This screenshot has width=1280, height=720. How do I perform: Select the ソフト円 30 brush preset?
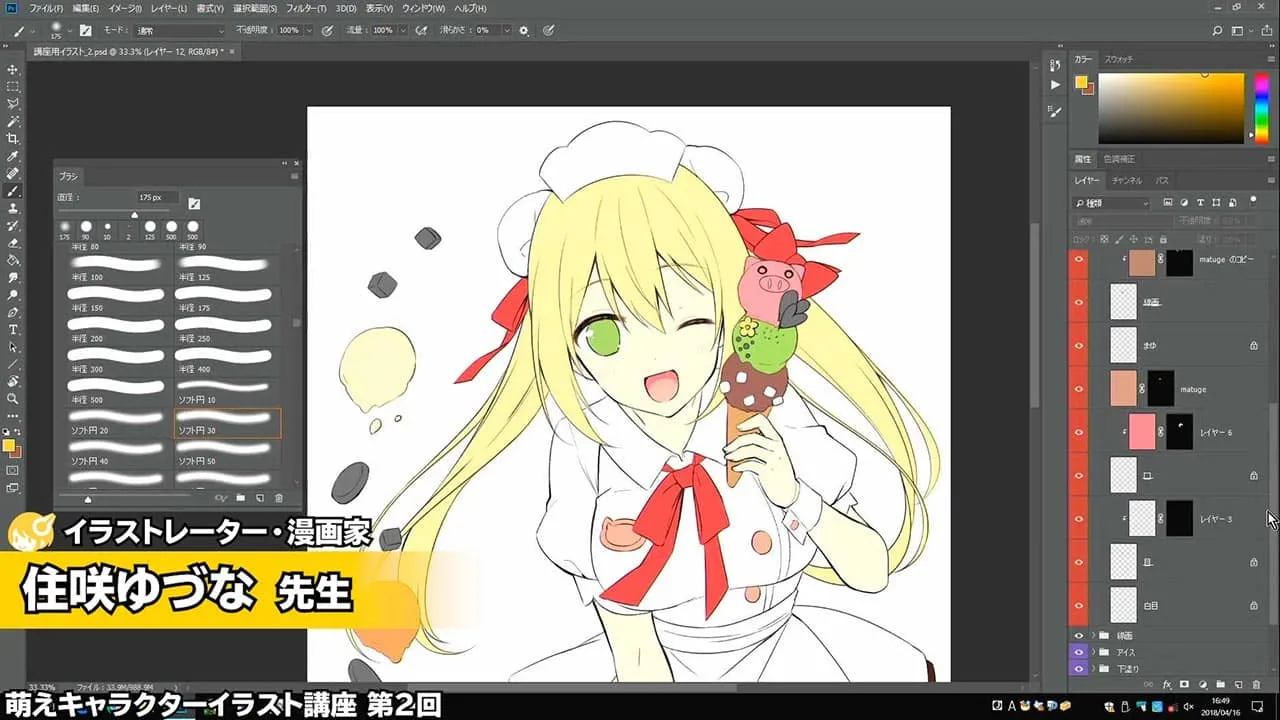click(225, 422)
